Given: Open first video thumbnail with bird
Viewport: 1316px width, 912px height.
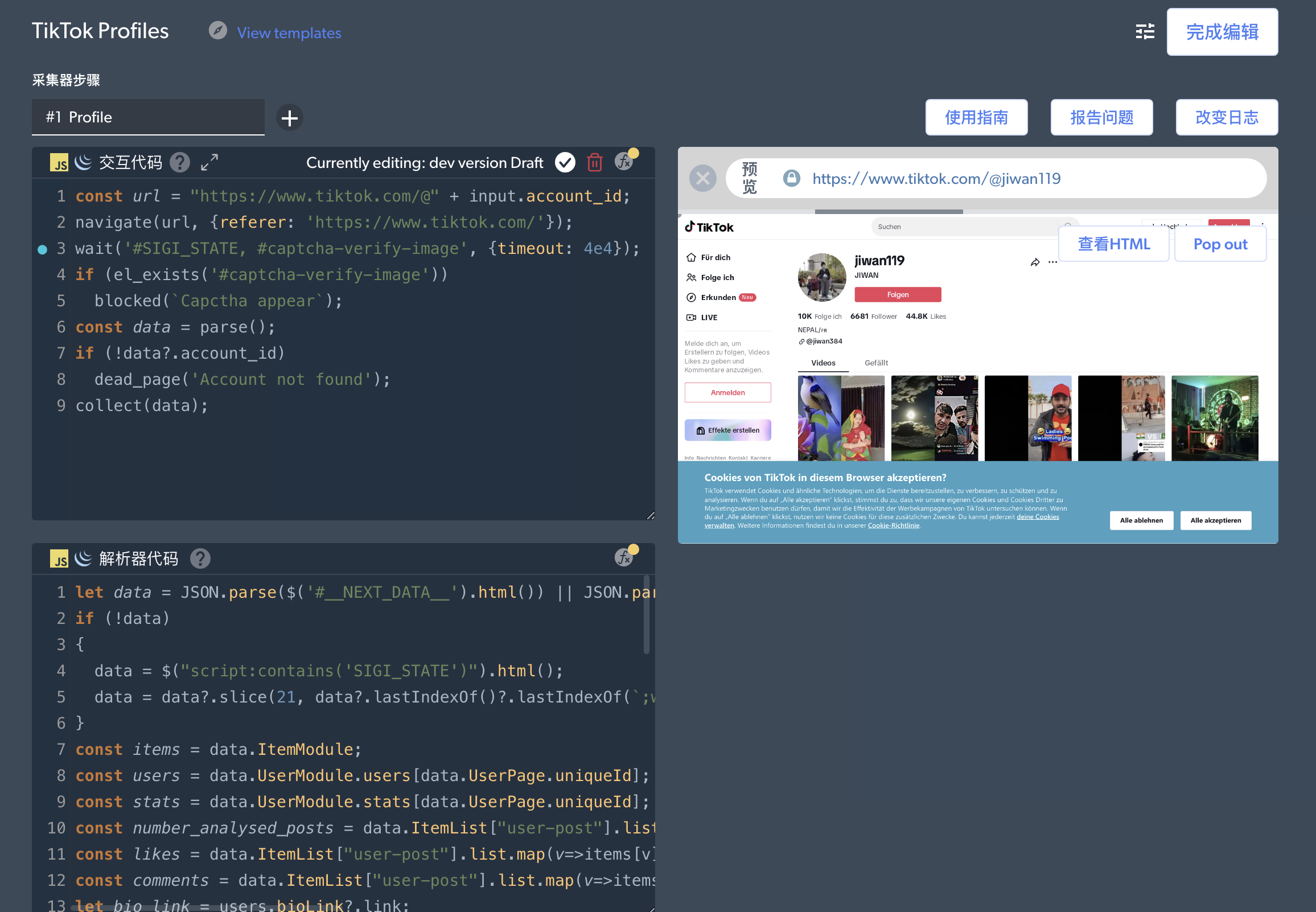Looking at the screenshot, I should pyautogui.click(x=840, y=418).
